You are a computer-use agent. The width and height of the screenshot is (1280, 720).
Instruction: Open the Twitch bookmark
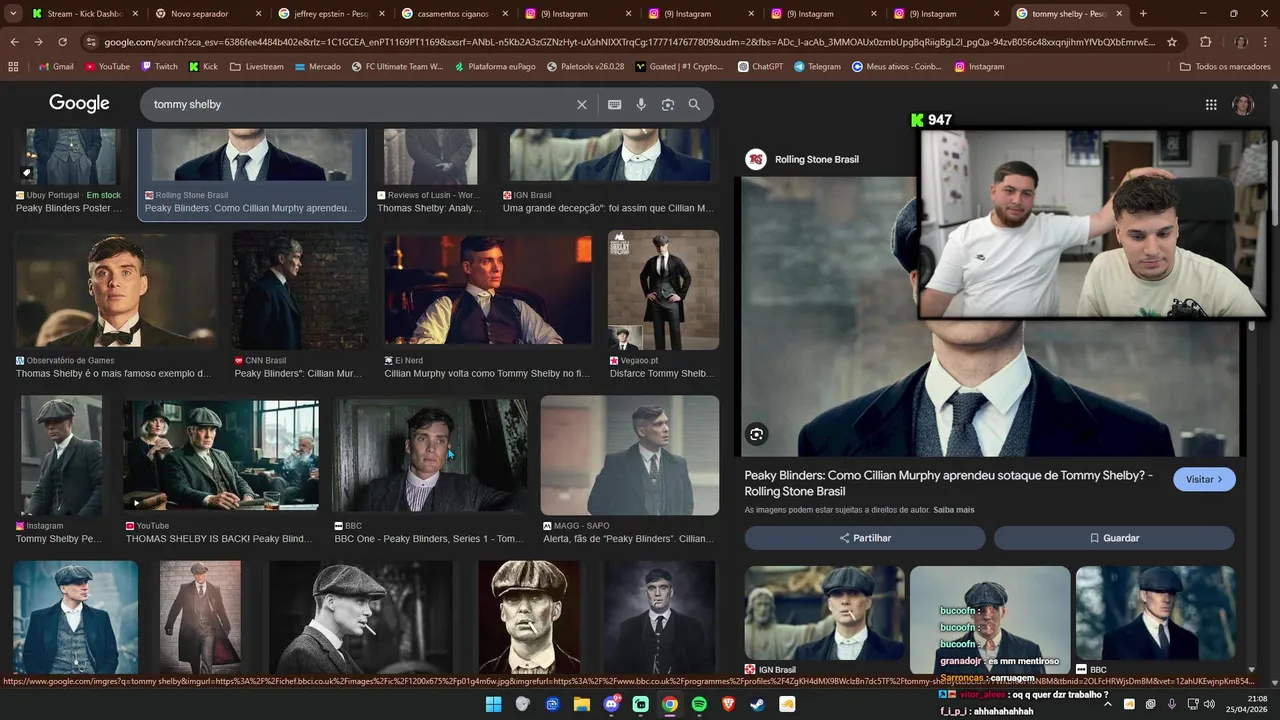(159, 66)
